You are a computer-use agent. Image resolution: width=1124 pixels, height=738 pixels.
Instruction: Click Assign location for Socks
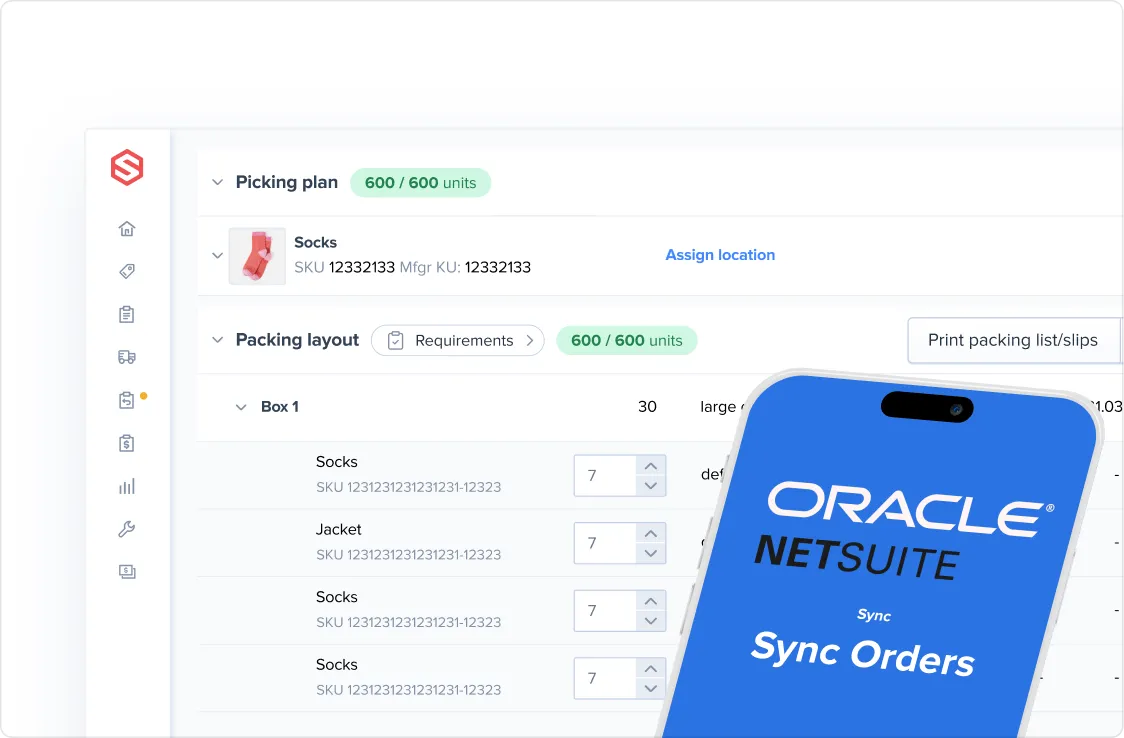pos(720,255)
